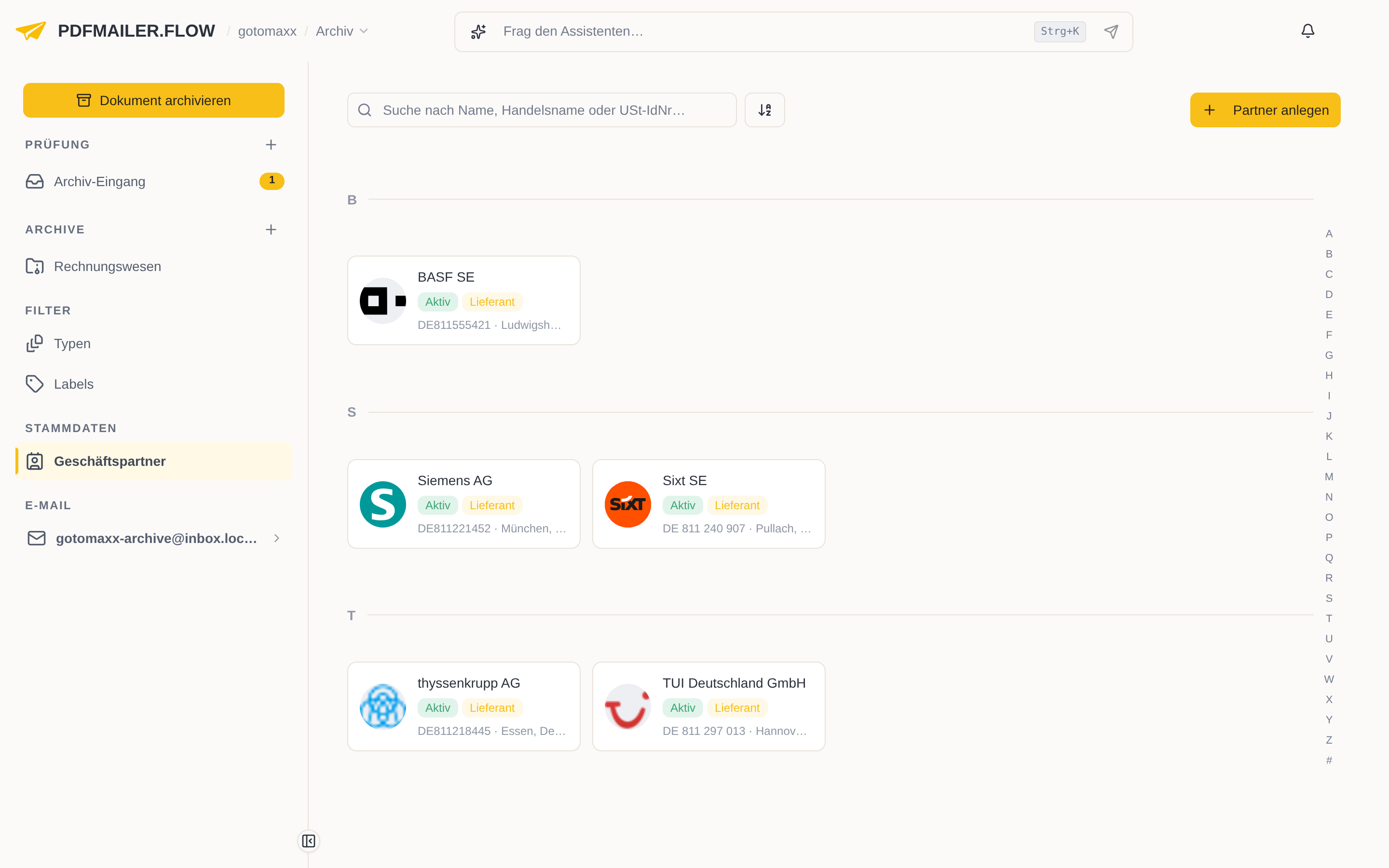1389x868 pixels.
Task: Click the assistant sparkle icon
Action: pyautogui.click(x=479, y=31)
